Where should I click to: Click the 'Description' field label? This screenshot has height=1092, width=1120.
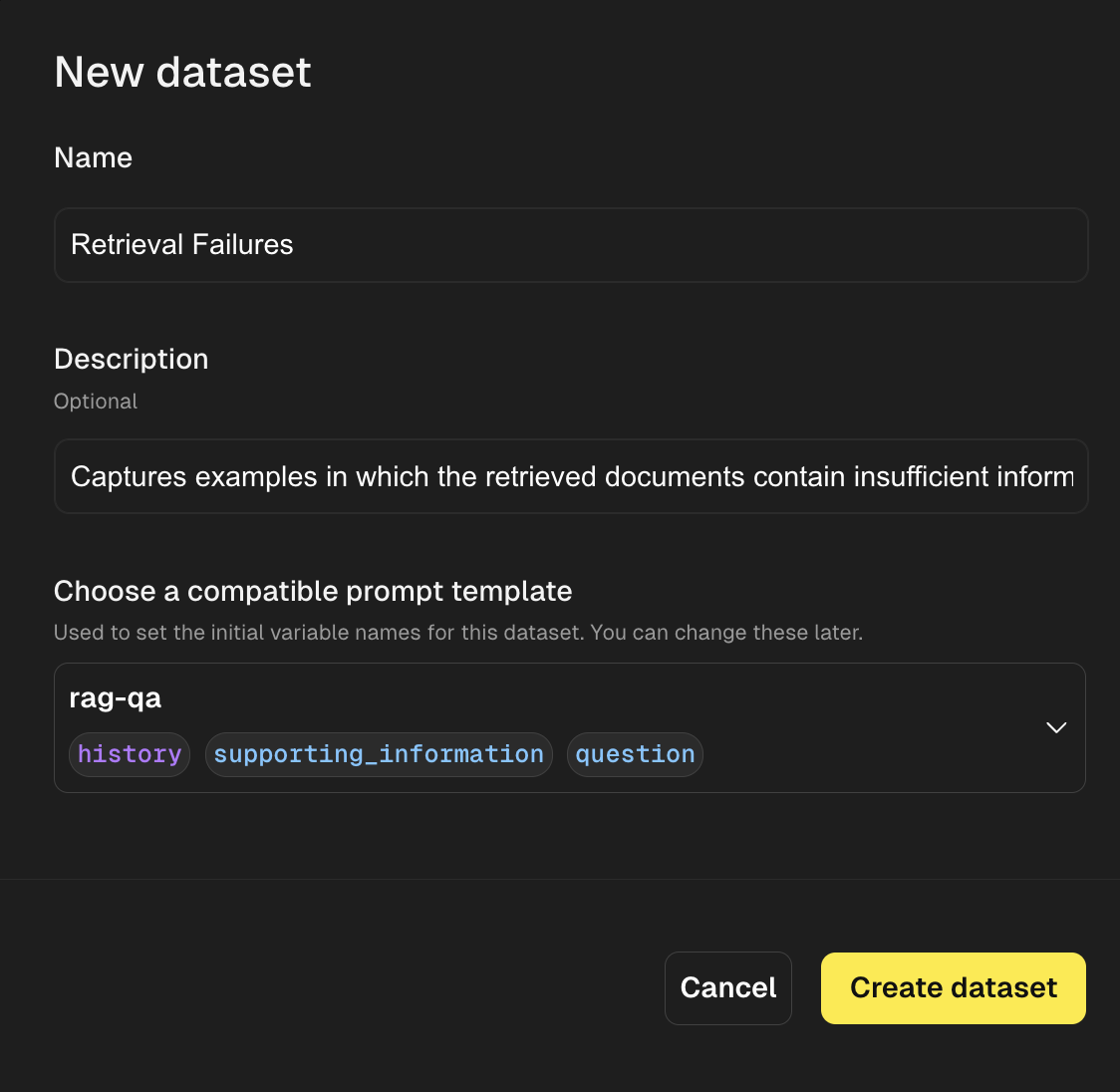(x=131, y=359)
